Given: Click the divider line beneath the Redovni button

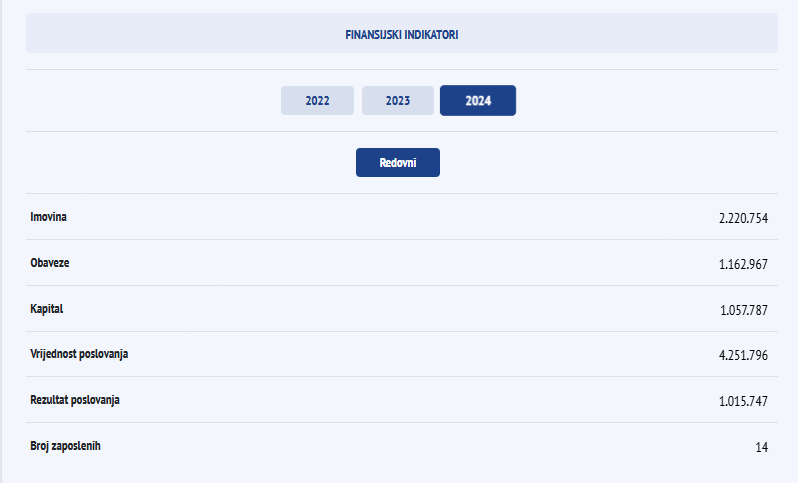Looking at the screenshot, I should coord(401,193).
